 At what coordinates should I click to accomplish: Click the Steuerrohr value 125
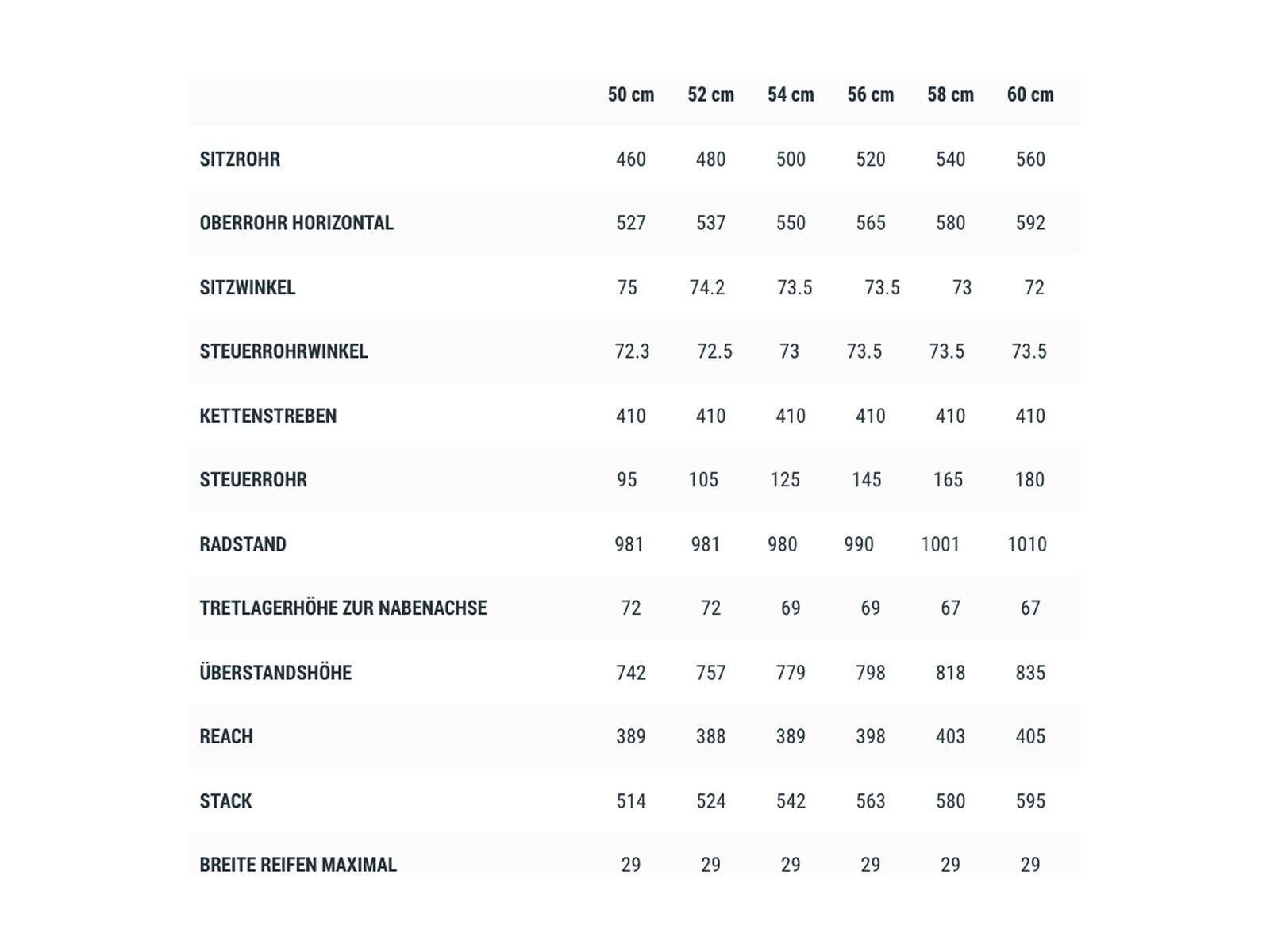click(x=785, y=480)
